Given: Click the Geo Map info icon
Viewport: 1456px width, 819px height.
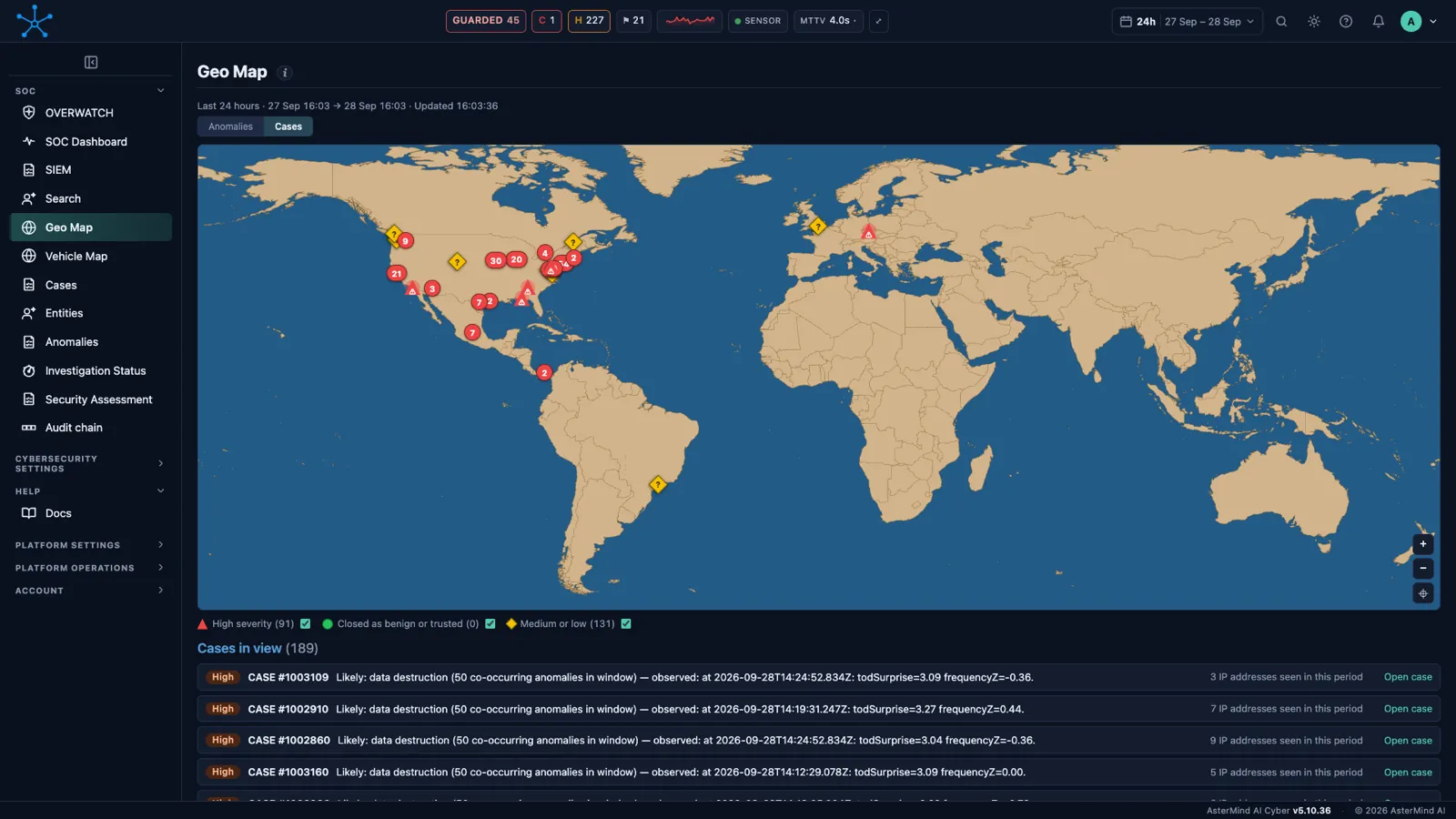Looking at the screenshot, I should (x=285, y=73).
